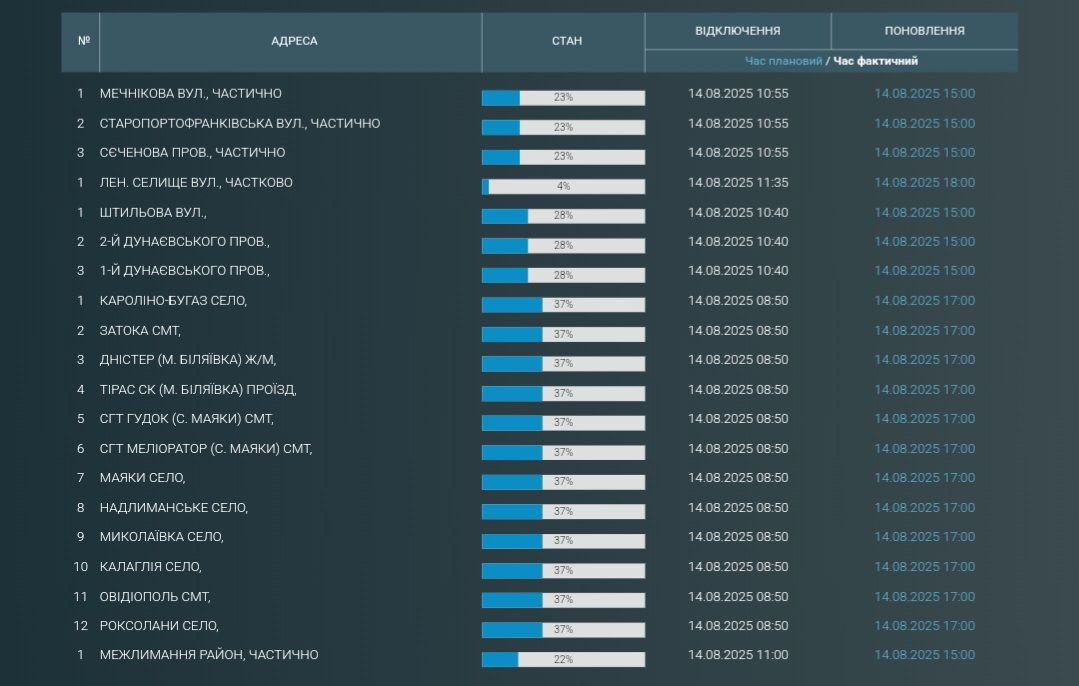Click the АДРЕСА column header

point(294,41)
